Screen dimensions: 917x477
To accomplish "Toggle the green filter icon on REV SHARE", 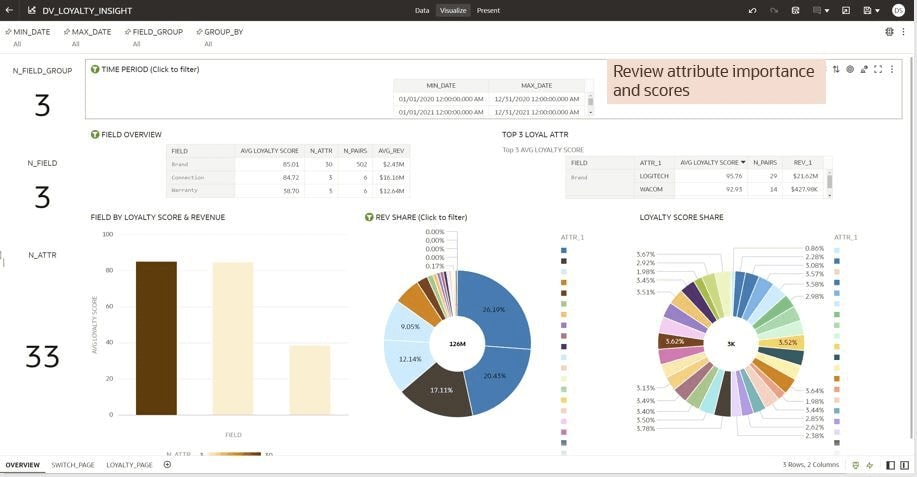I will coord(369,217).
